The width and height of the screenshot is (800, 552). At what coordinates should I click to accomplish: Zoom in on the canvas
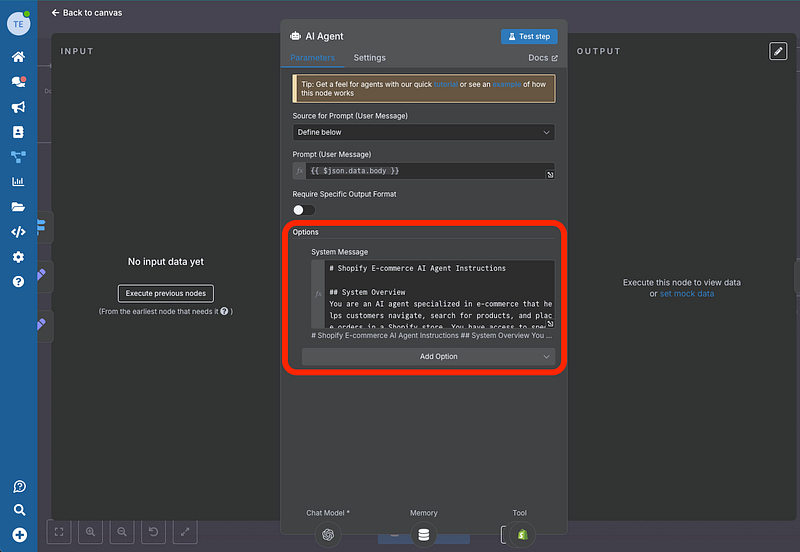click(x=91, y=533)
